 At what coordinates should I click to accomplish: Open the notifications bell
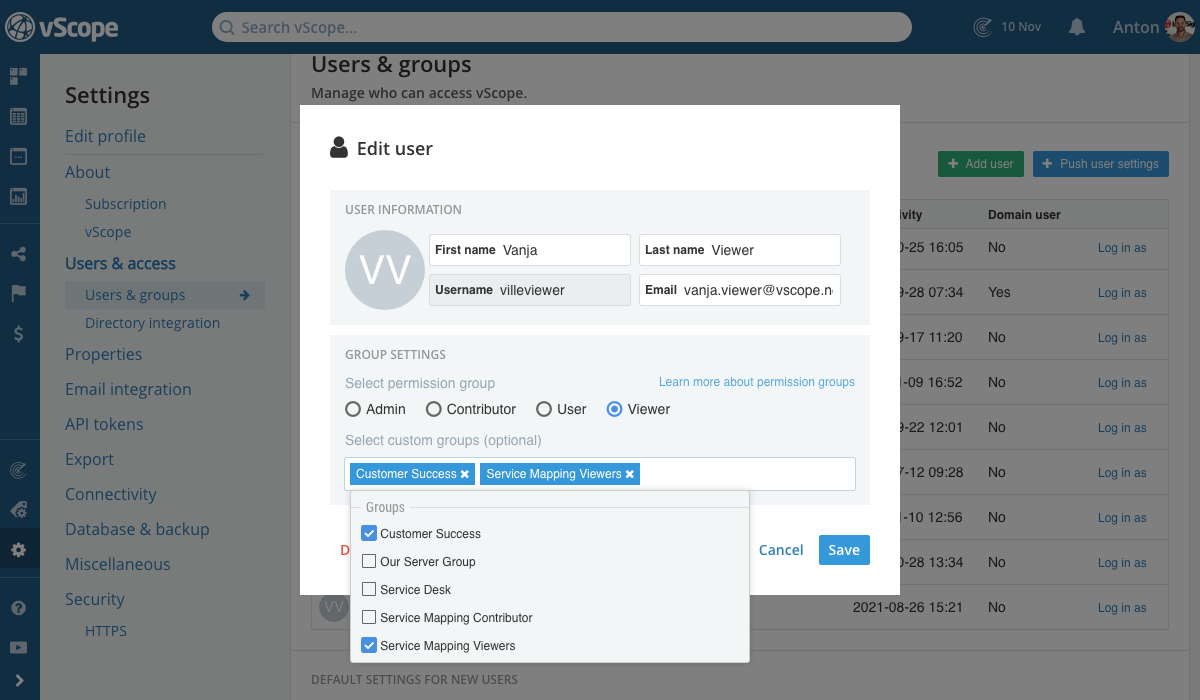click(1077, 27)
